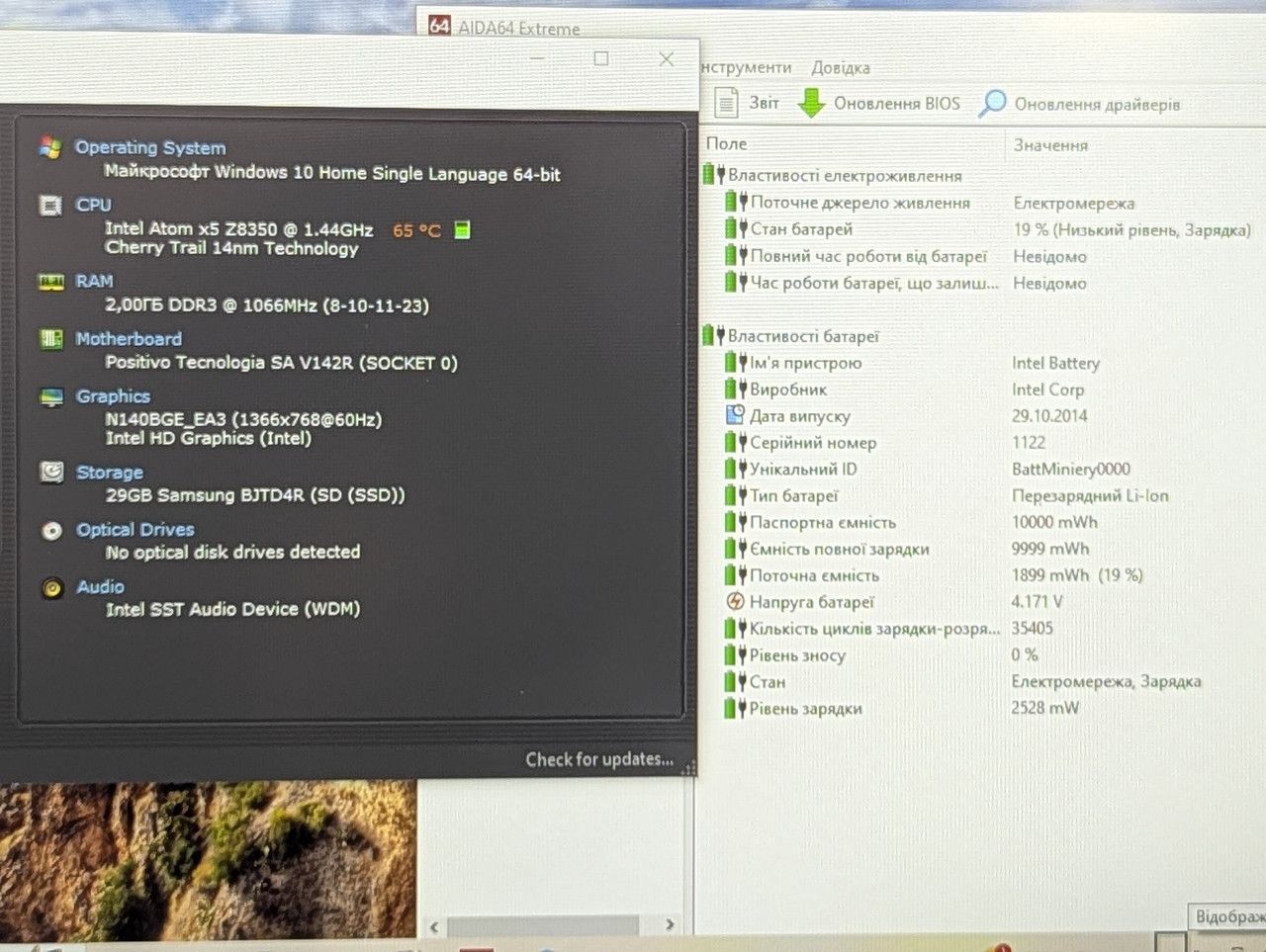Image resolution: width=1266 pixels, height=952 pixels.
Task: Click the Audio speaker icon in Speccy
Action: (52, 588)
